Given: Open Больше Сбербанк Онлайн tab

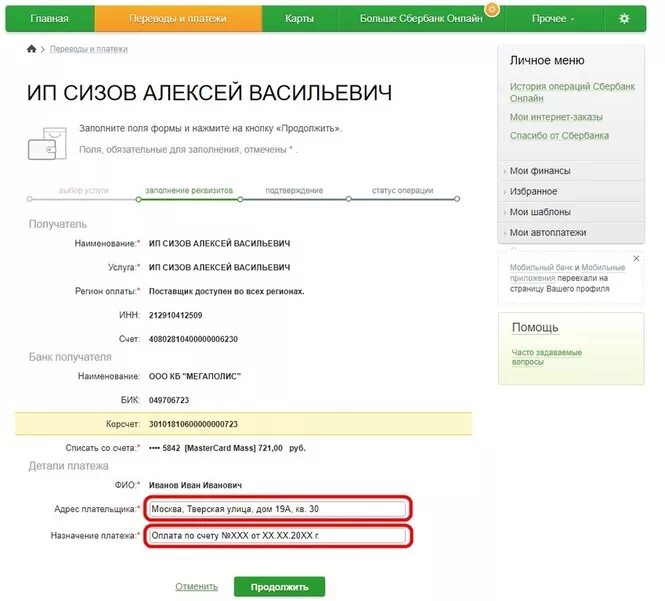Looking at the screenshot, I should pos(421,19).
